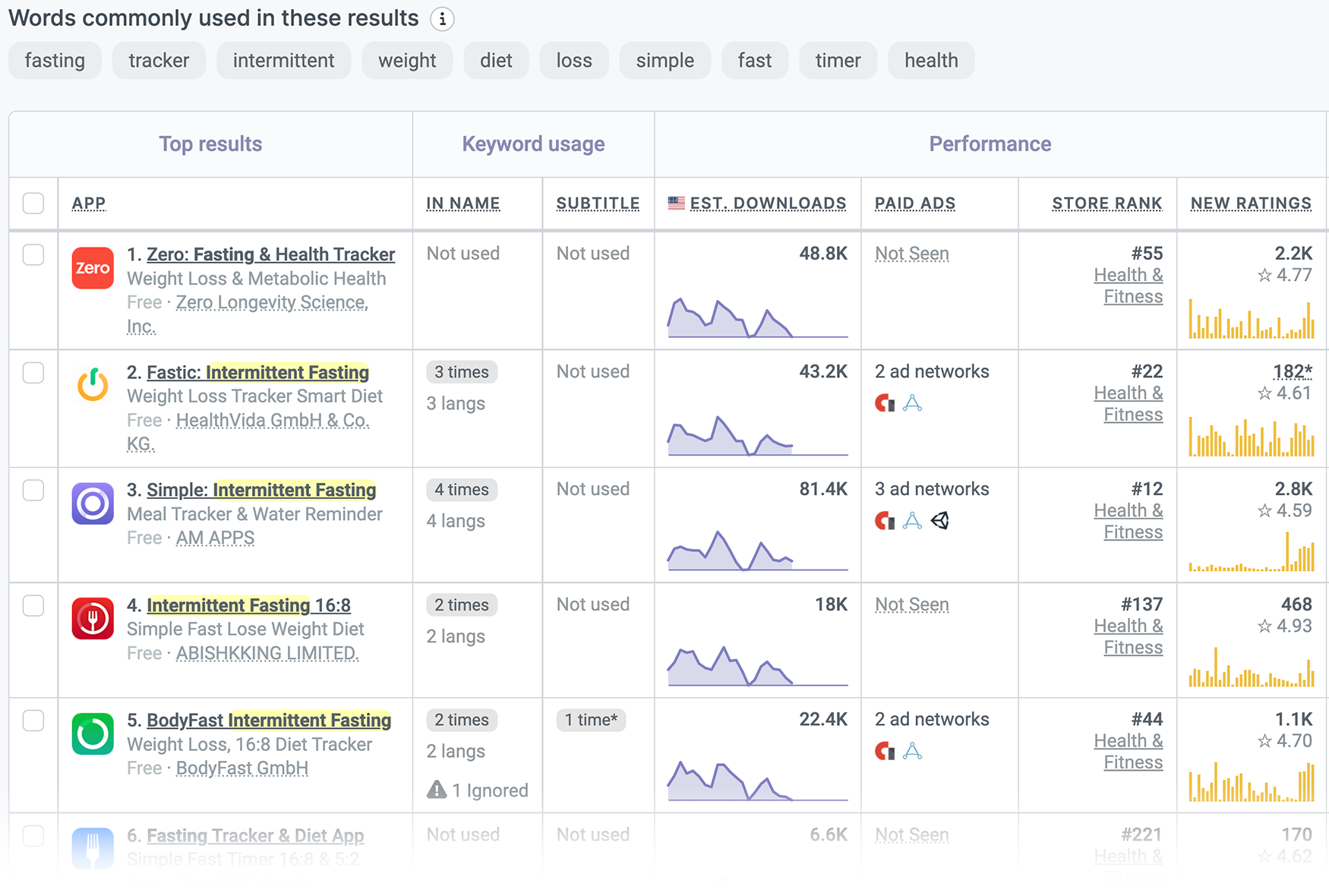The width and height of the screenshot is (1329, 896).
Task: Click the 3 times badge for Fastic
Action: coord(462,372)
